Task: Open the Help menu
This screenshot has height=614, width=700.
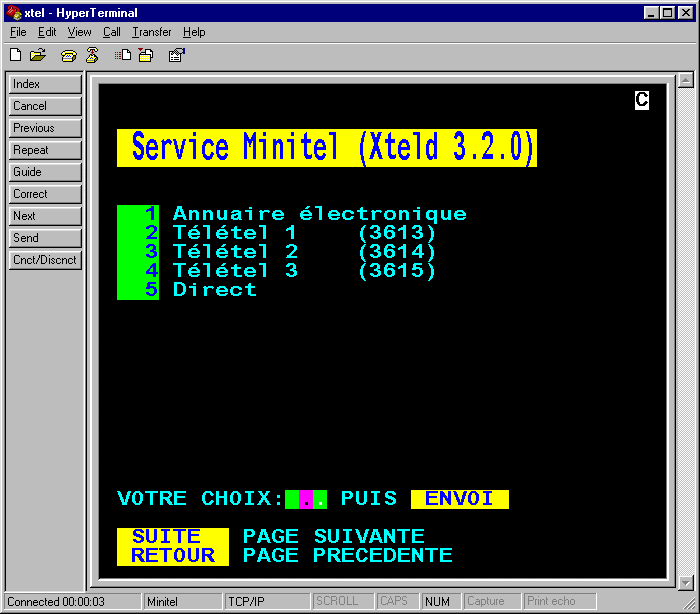Action: (194, 32)
